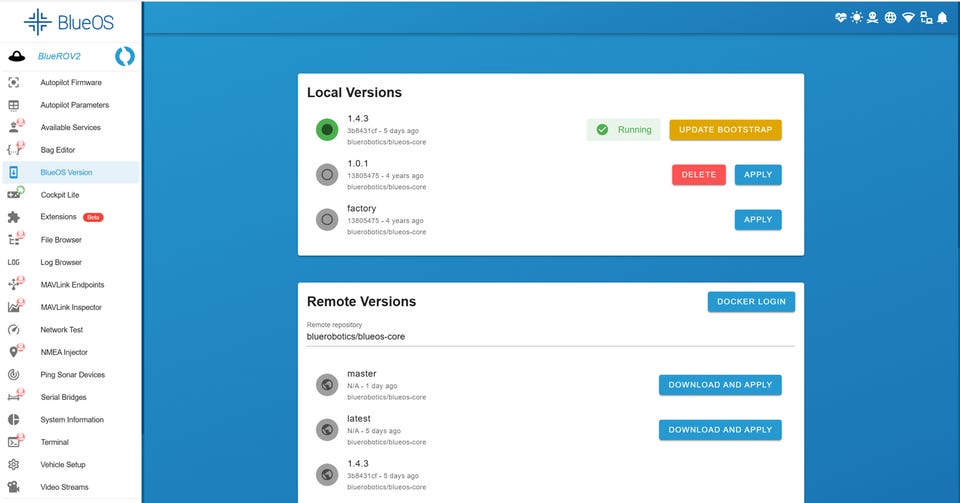Go to Vehicle Setup in sidebar
This screenshot has width=960, height=503.
click(x=71, y=464)
